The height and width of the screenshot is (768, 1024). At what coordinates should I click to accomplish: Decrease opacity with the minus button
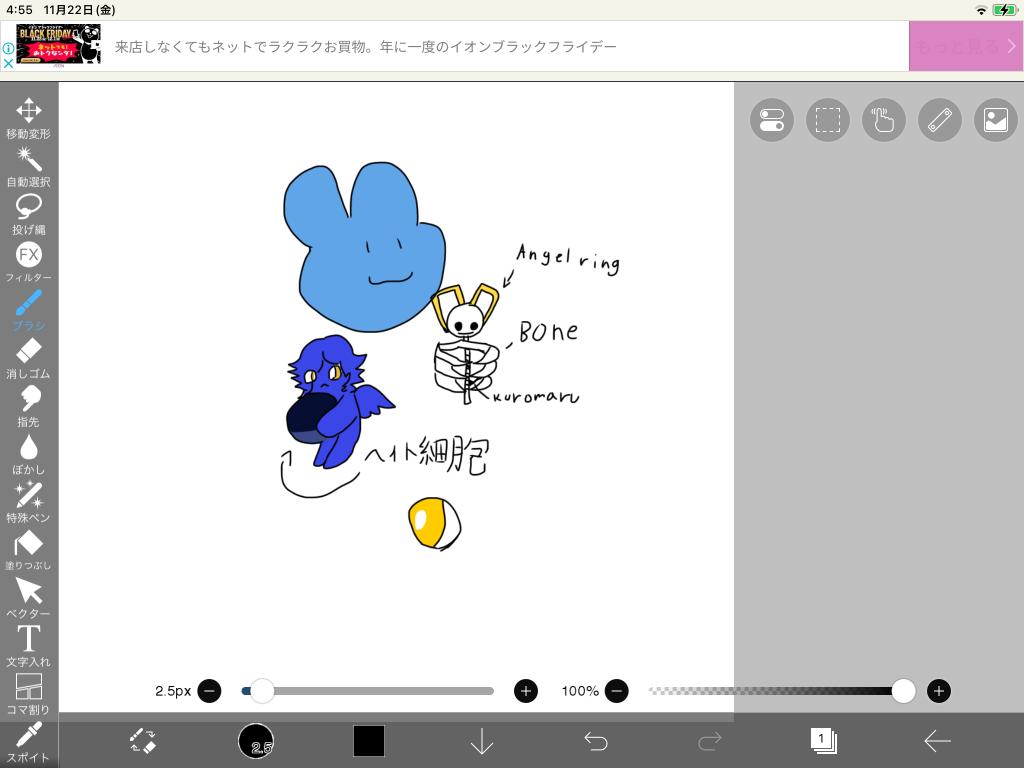pyautogui.click(x=617, y=691)
